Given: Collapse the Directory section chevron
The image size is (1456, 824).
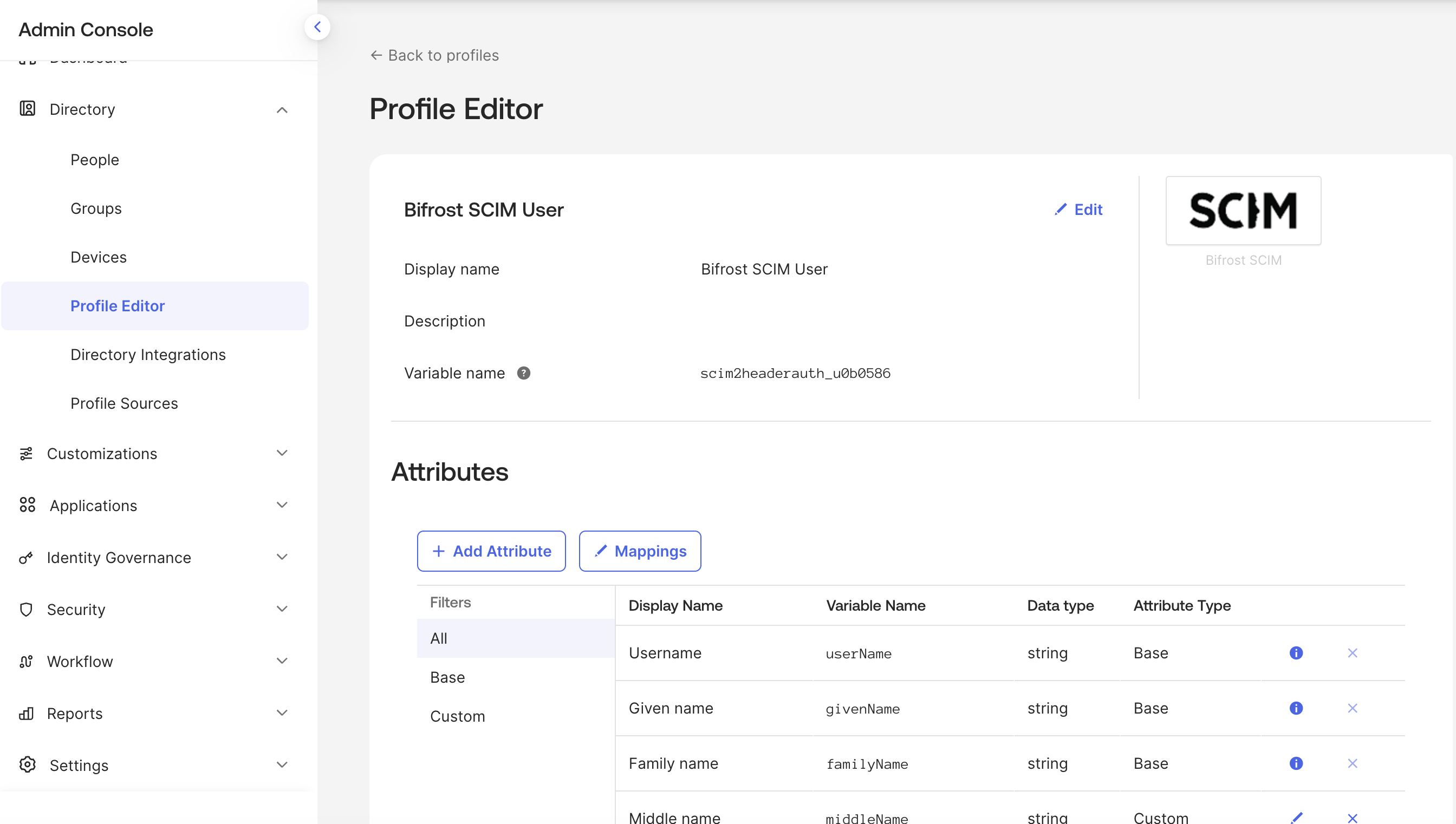Looking at the screenshot, I should (x=282, y=110).
